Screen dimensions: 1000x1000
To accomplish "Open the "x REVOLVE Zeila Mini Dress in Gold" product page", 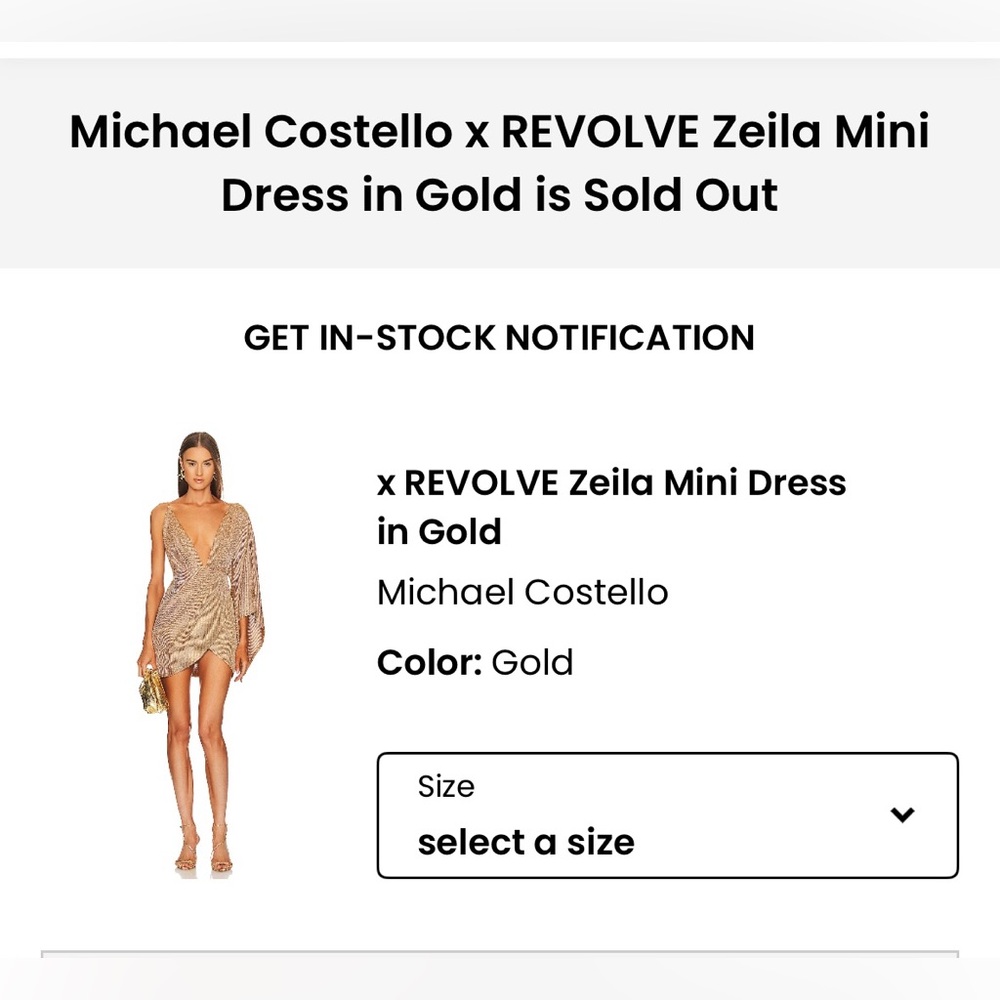I will [x=611, y=482].
